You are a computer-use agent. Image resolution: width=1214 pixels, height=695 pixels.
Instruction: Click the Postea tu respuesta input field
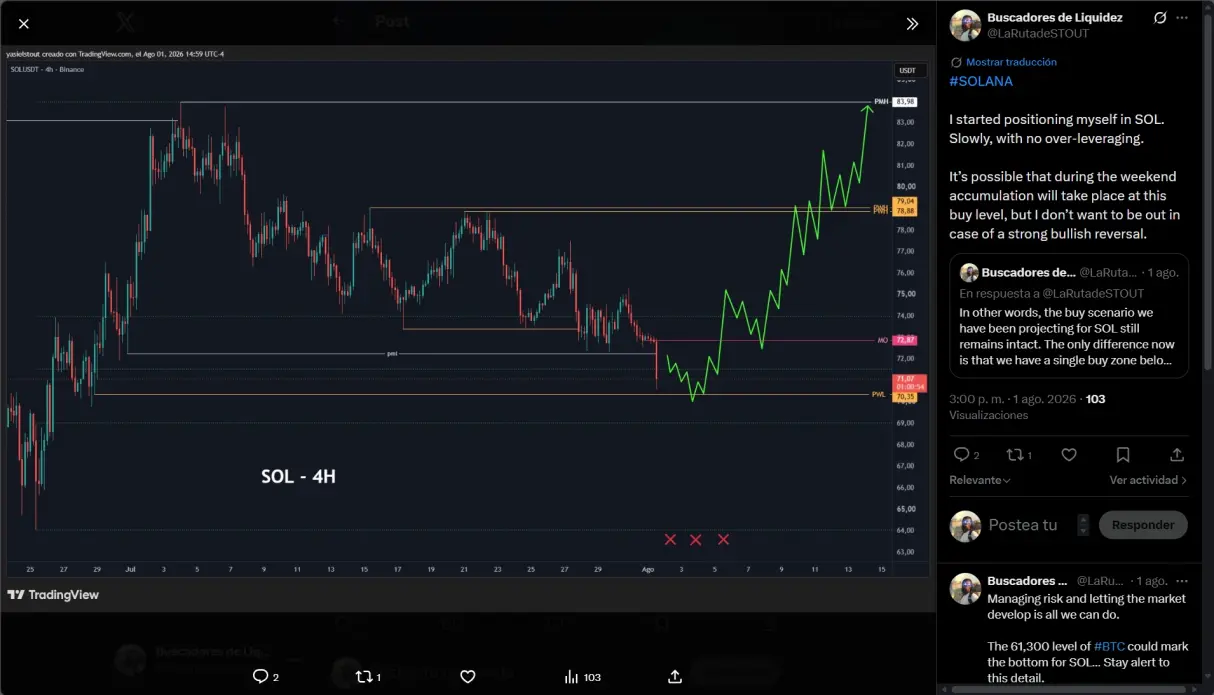(x=1023, y=525)
